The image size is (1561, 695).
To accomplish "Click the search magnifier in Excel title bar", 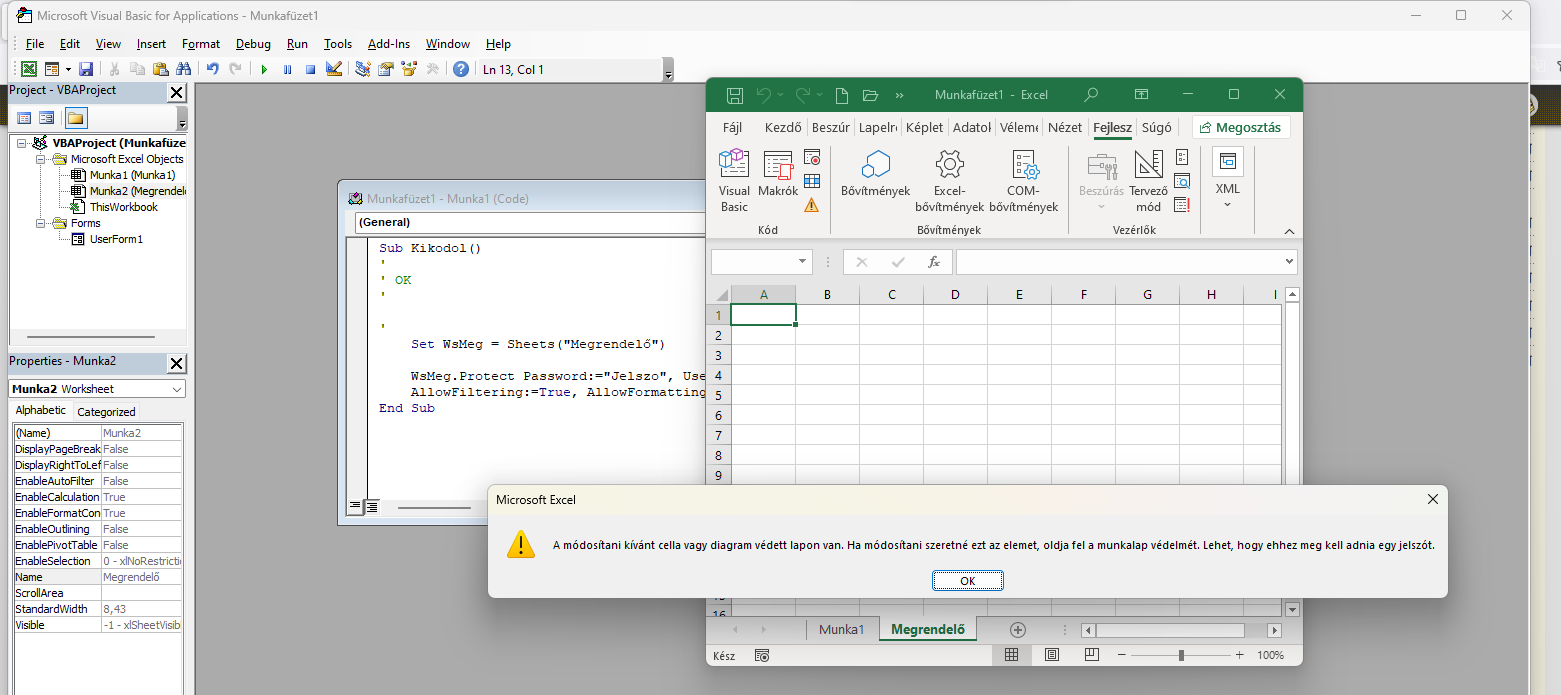I will pos(1091,95).
